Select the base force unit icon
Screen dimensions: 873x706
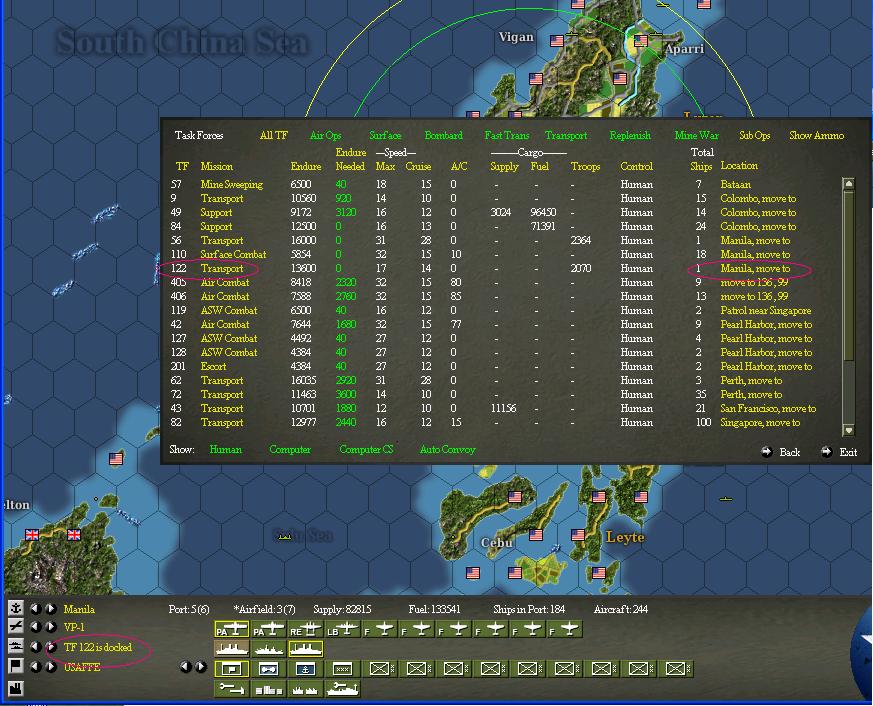click(x=268, y=669)
